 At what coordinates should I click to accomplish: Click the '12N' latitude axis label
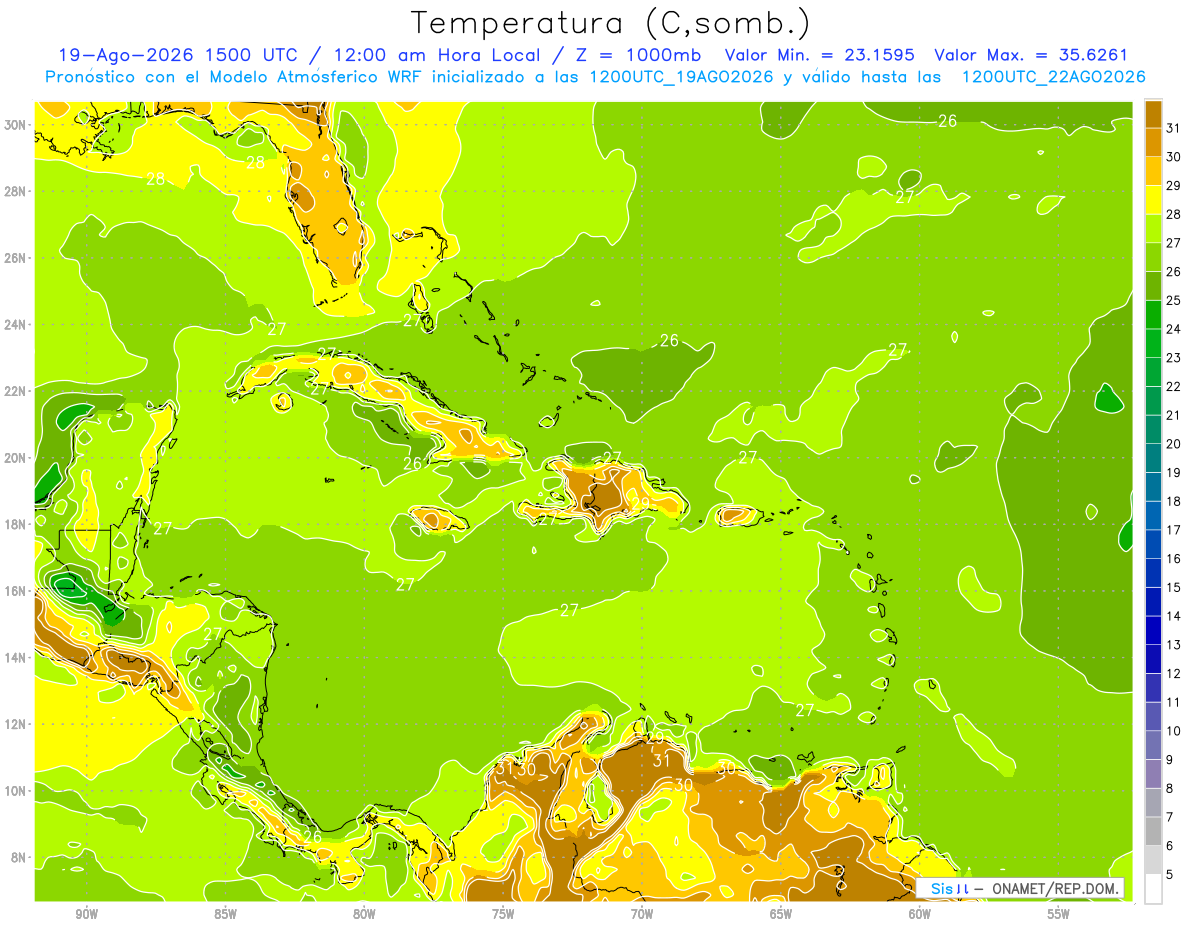(x=16, y=724)
